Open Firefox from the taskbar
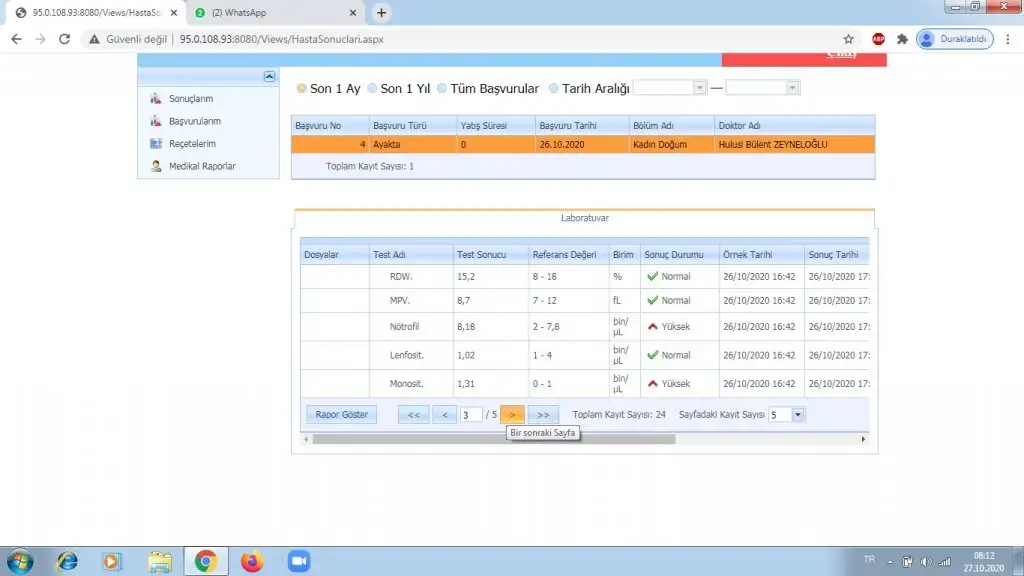 tap(252, 561)
